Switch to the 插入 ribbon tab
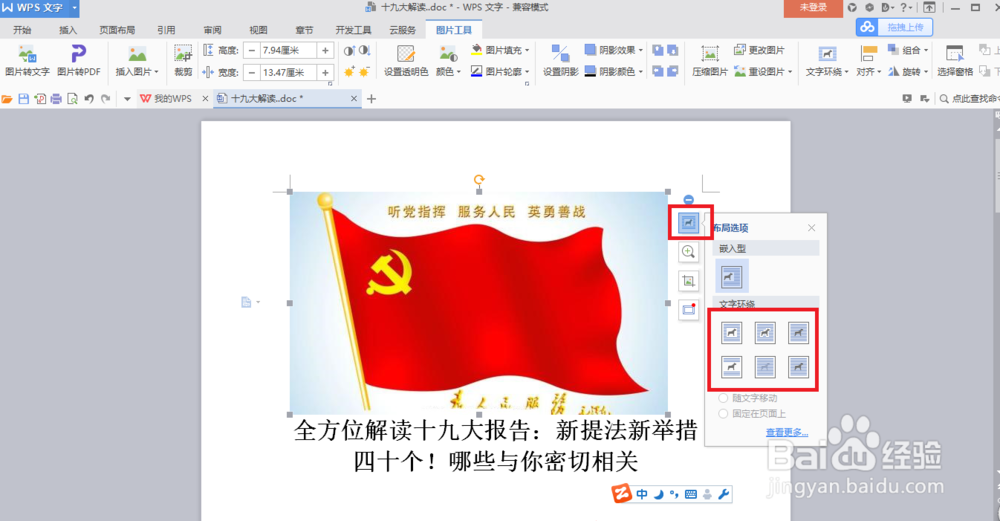Viewport: 1000px width, 521px height. click(68, 30)
